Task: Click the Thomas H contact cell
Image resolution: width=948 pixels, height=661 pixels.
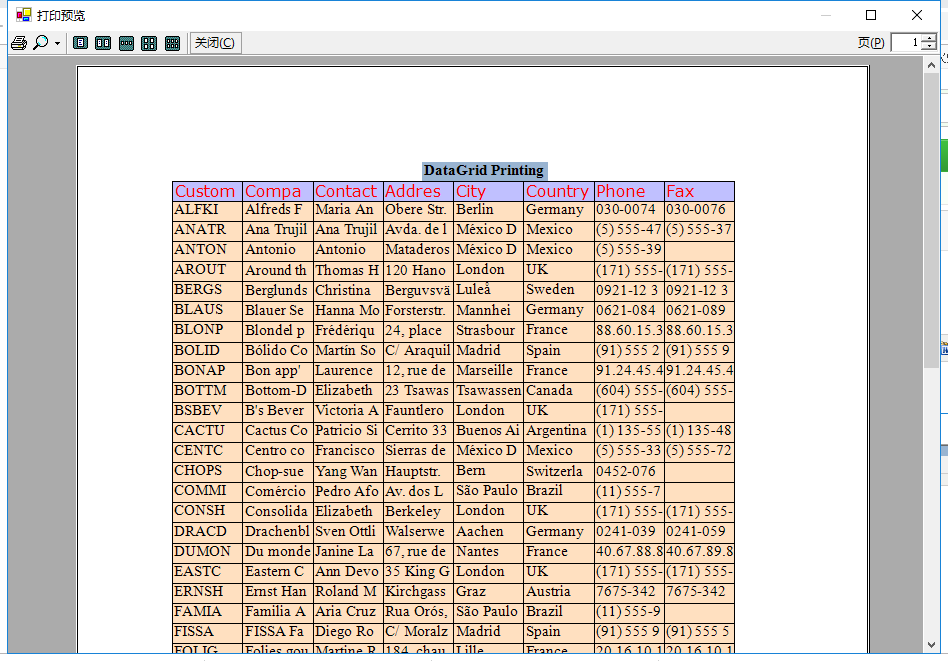Action: 348,270
